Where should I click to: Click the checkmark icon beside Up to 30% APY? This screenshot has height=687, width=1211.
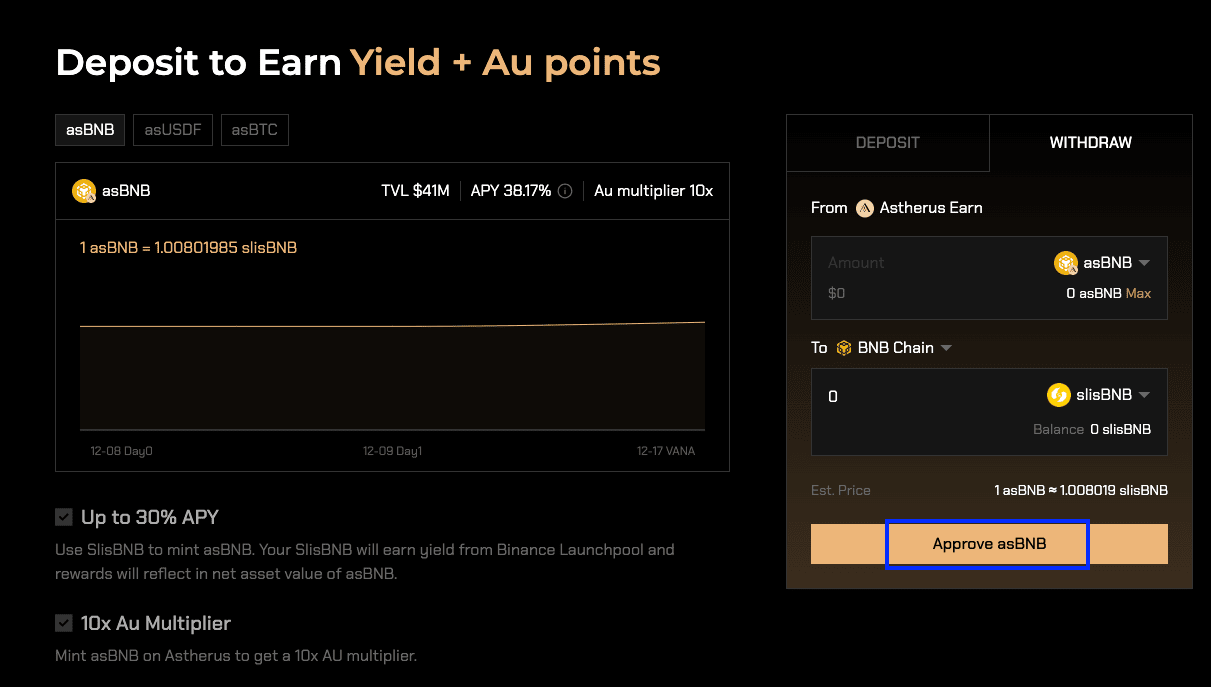tap(63, 517)
